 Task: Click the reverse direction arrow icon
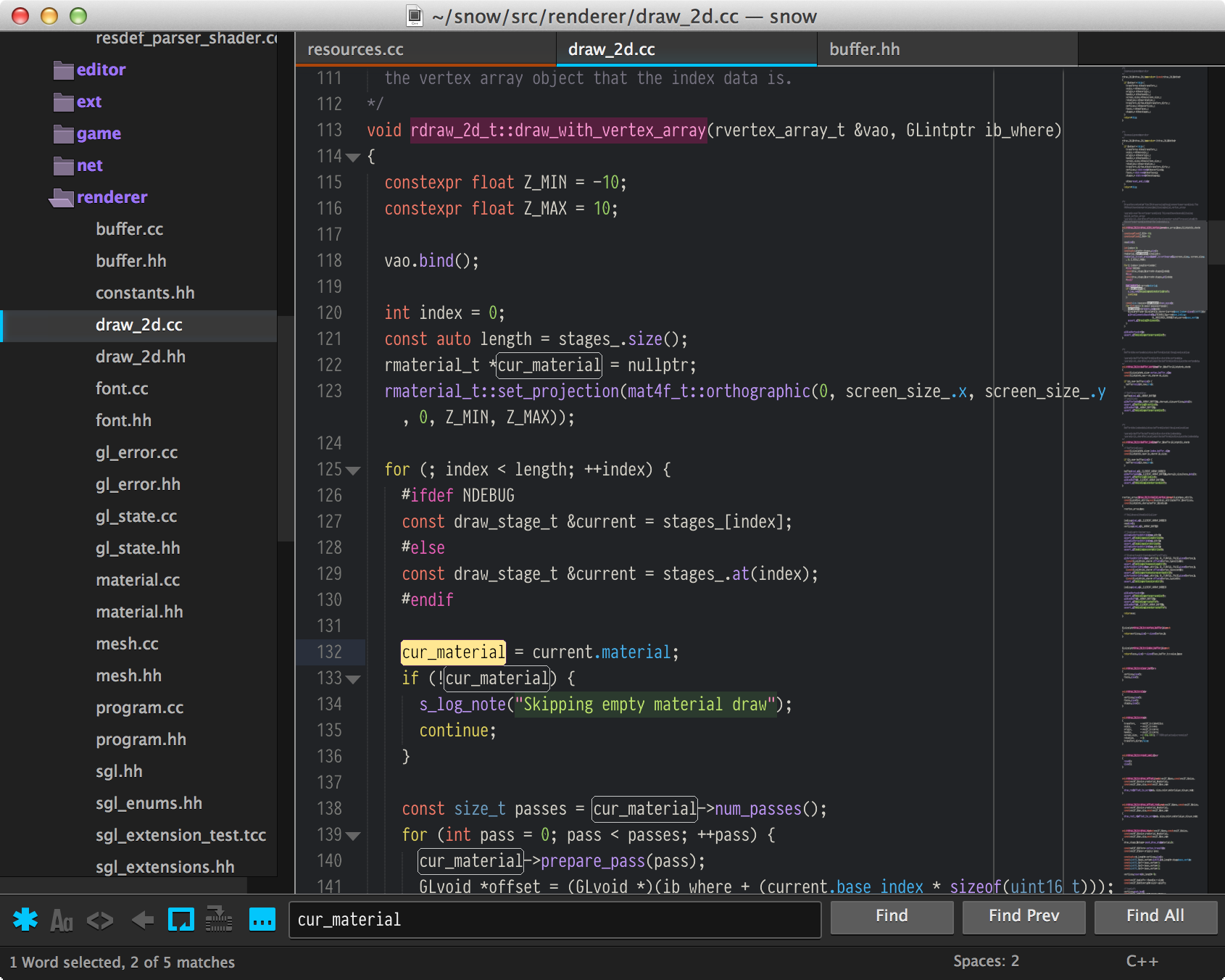[142, 921]
